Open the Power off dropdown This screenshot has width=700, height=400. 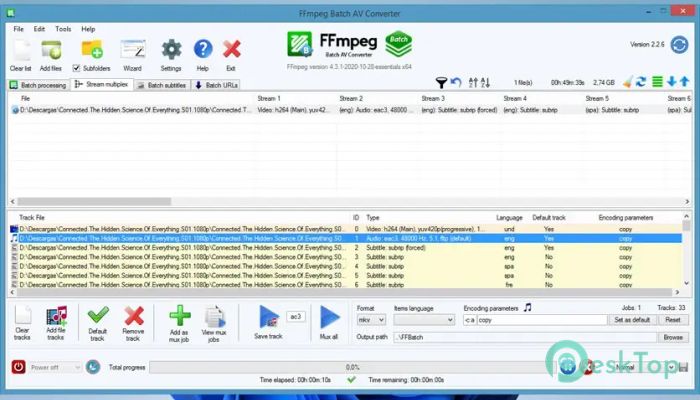click(x=55, y=367)
